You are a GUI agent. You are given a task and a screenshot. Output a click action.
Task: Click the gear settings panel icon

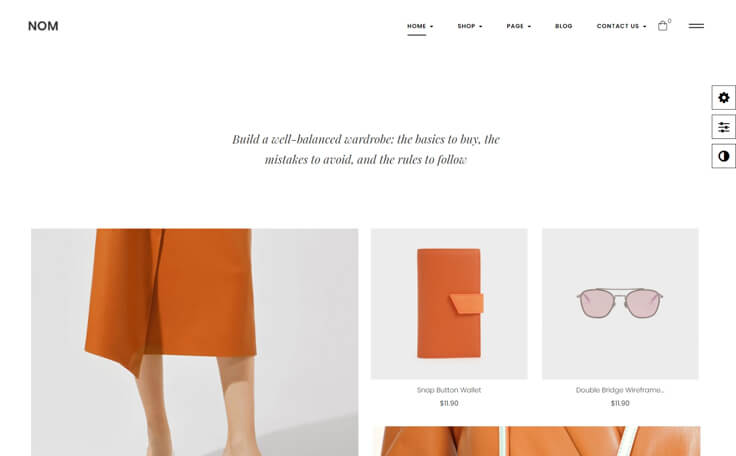[723, 98]
